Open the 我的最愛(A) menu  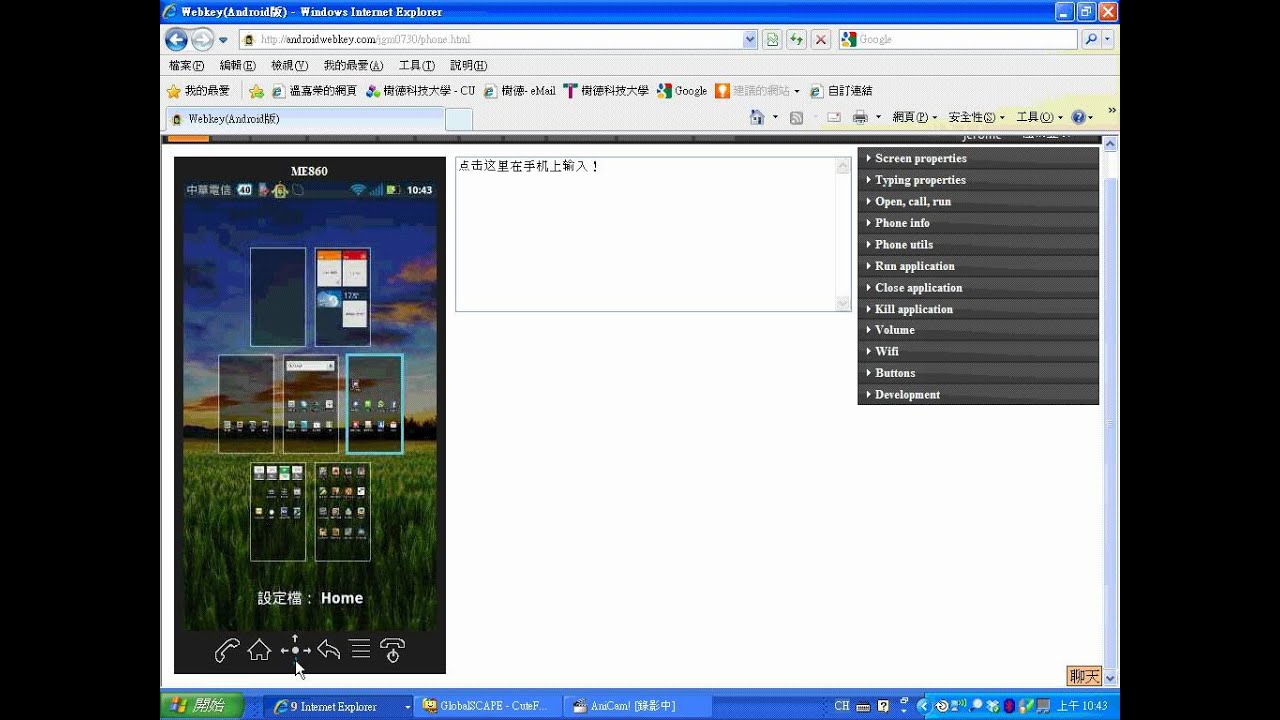[x=353, y=65]
